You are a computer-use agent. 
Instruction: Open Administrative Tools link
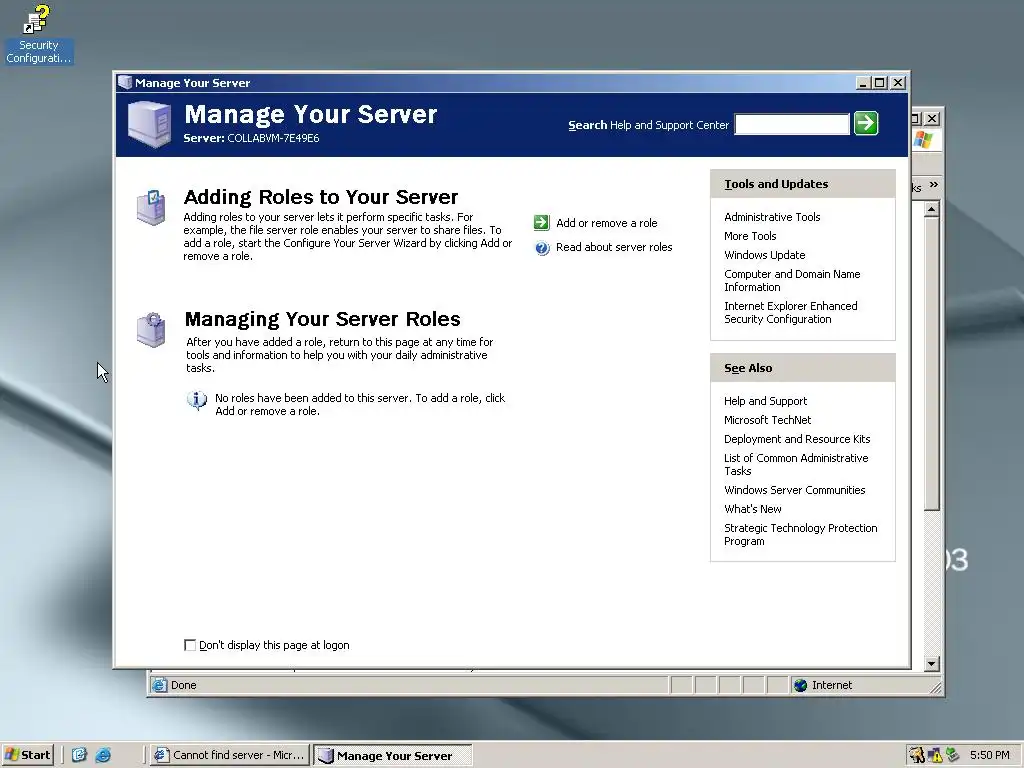[x=772, y=217]
